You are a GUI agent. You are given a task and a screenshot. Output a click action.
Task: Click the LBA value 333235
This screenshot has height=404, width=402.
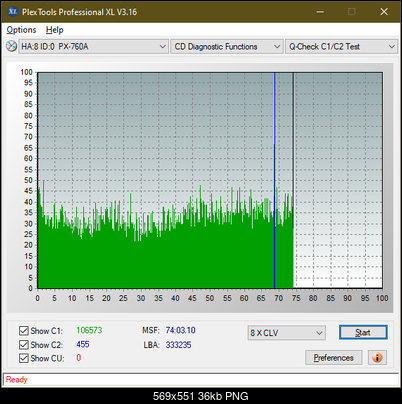coord(178,345)
